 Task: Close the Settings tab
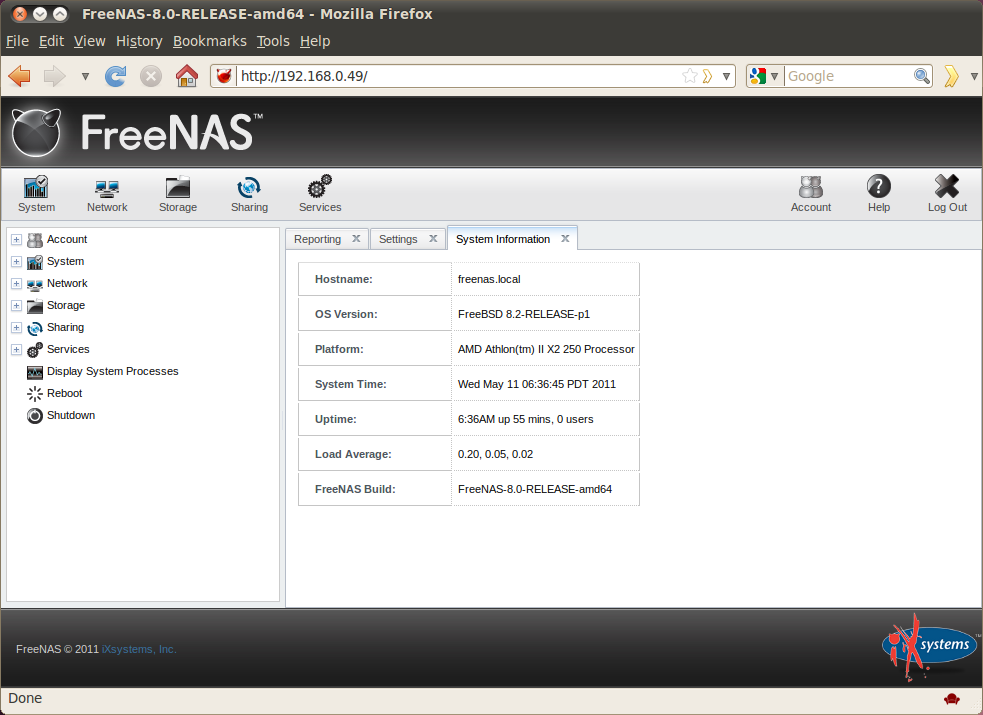(x=433, y=239)
